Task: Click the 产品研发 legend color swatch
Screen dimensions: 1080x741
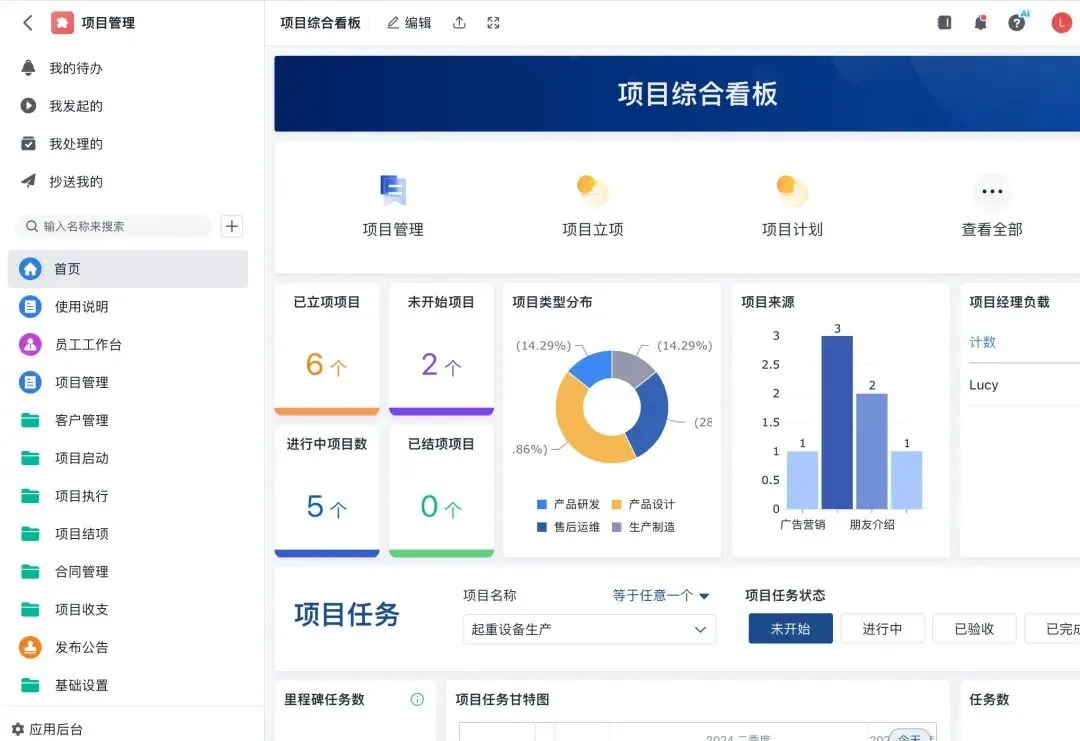Action: point(541,504)
